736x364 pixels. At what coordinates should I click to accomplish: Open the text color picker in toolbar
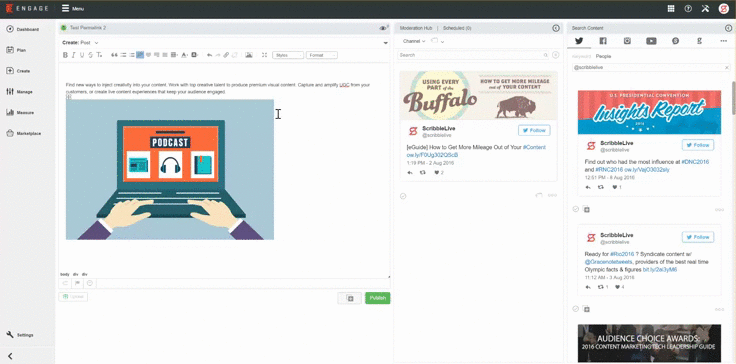point(185,55)
